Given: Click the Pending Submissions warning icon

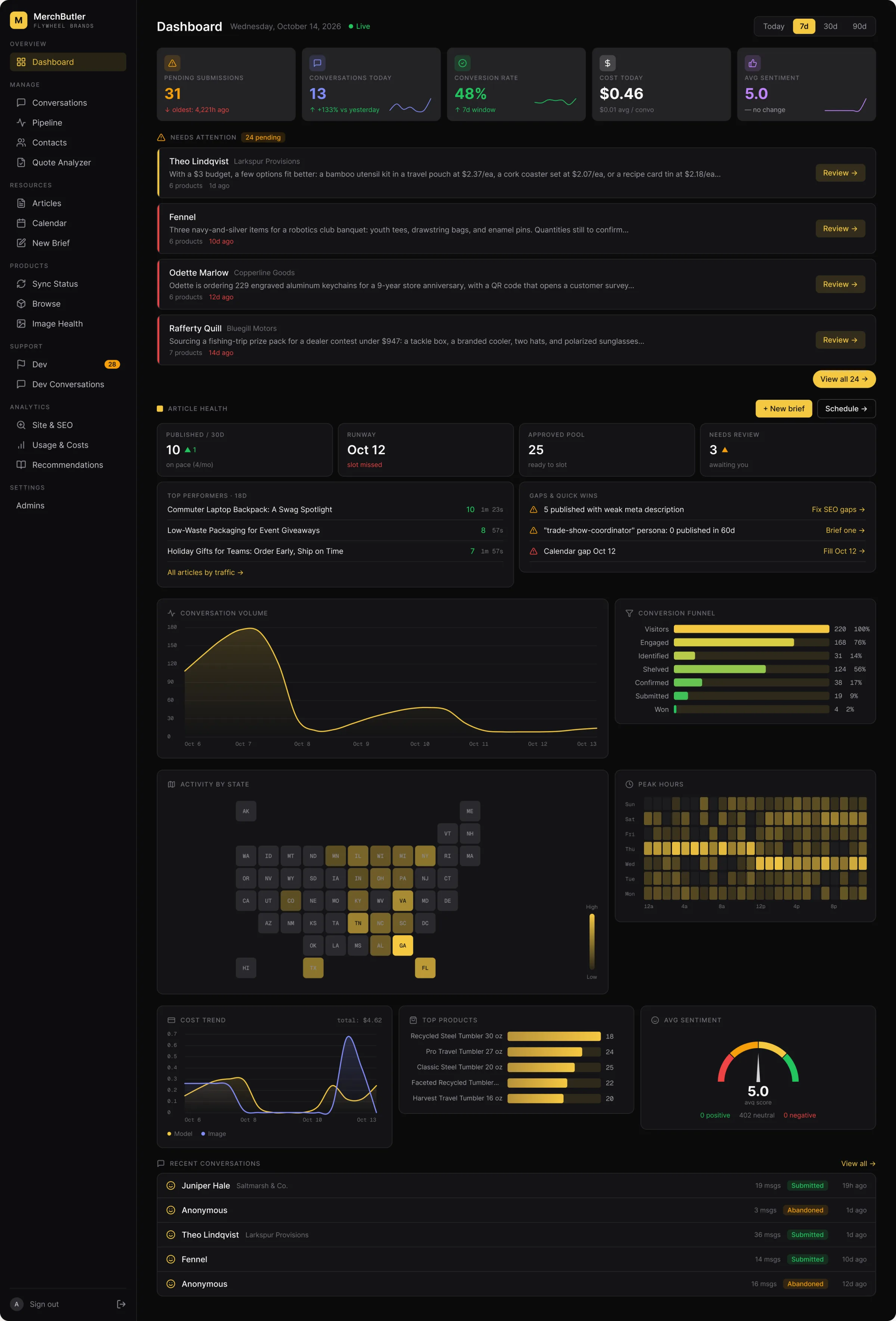Looking at the screenshot, I should (x=172, y=63).
